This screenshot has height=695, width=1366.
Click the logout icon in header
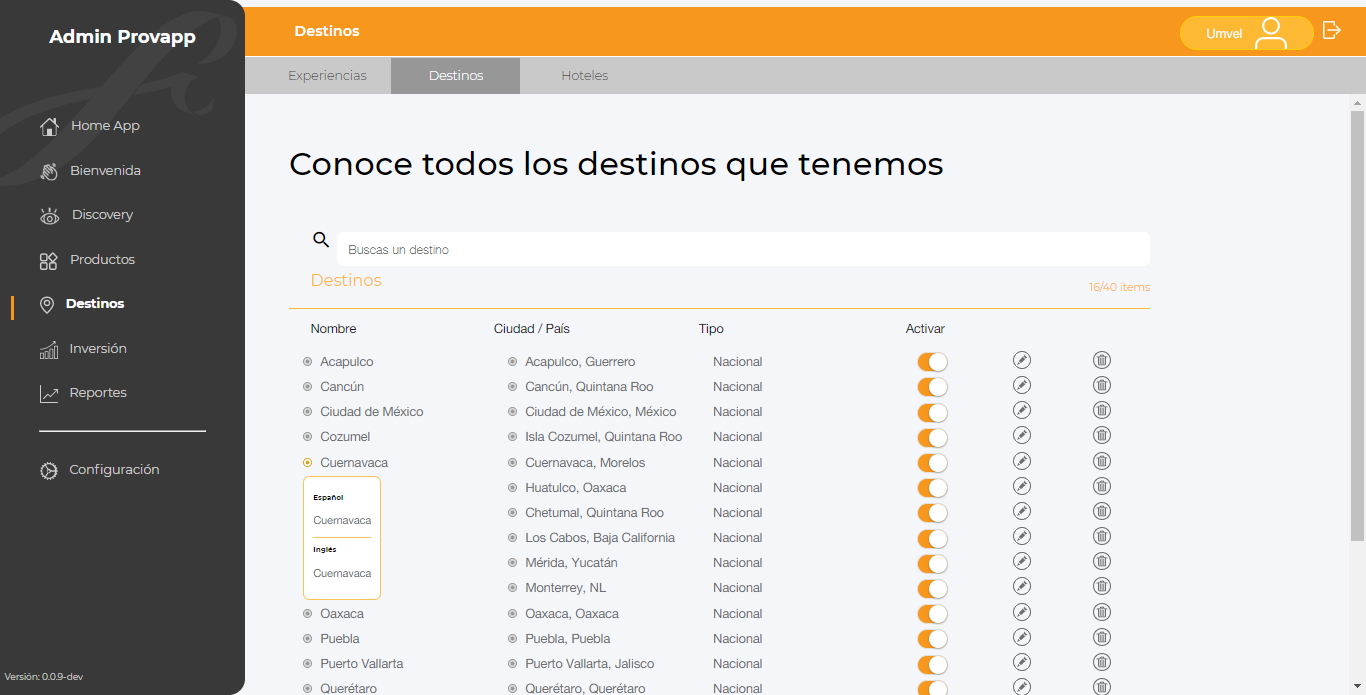tap(1331, 30)
